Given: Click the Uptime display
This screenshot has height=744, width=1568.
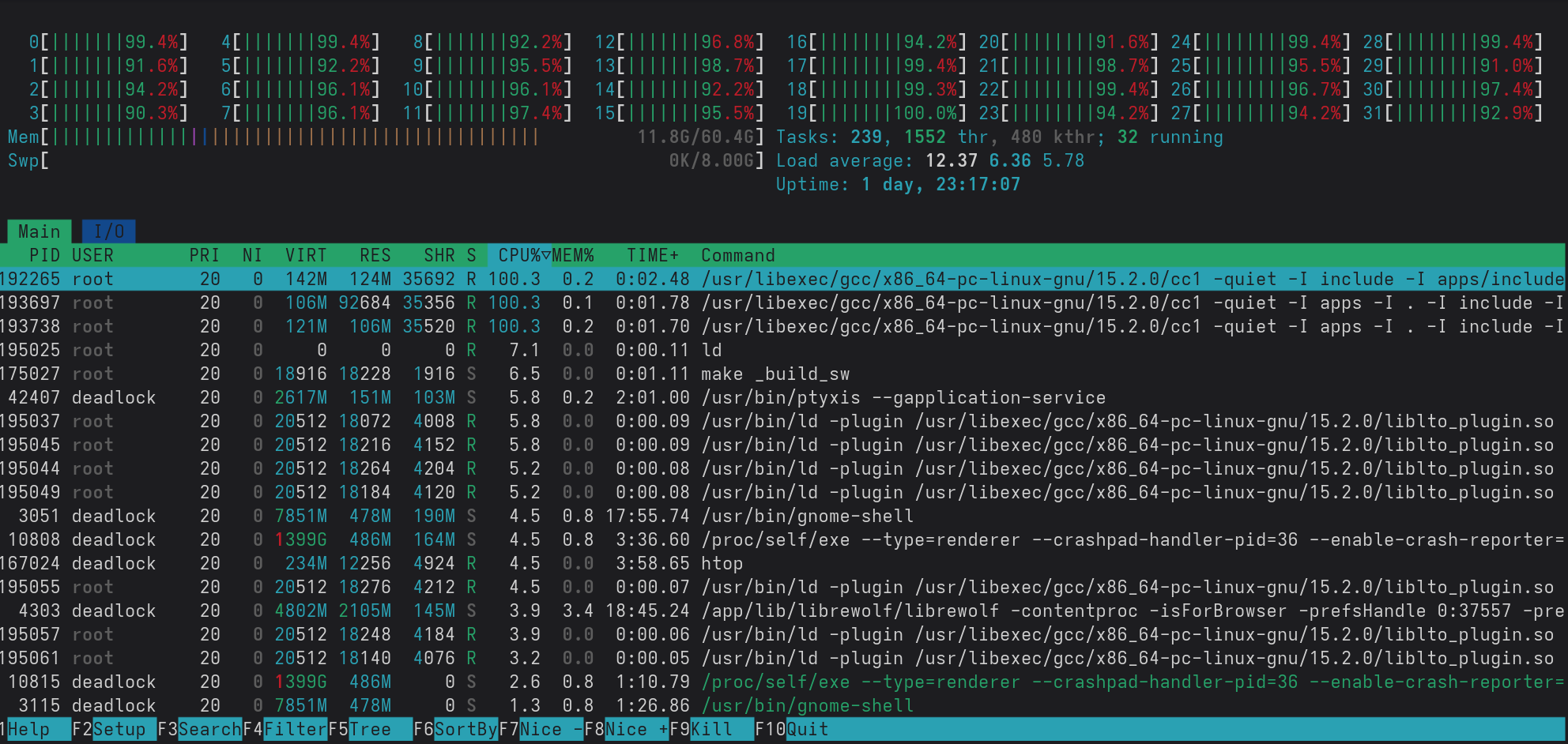Looking at the screenshot, I should click(898, 184).
